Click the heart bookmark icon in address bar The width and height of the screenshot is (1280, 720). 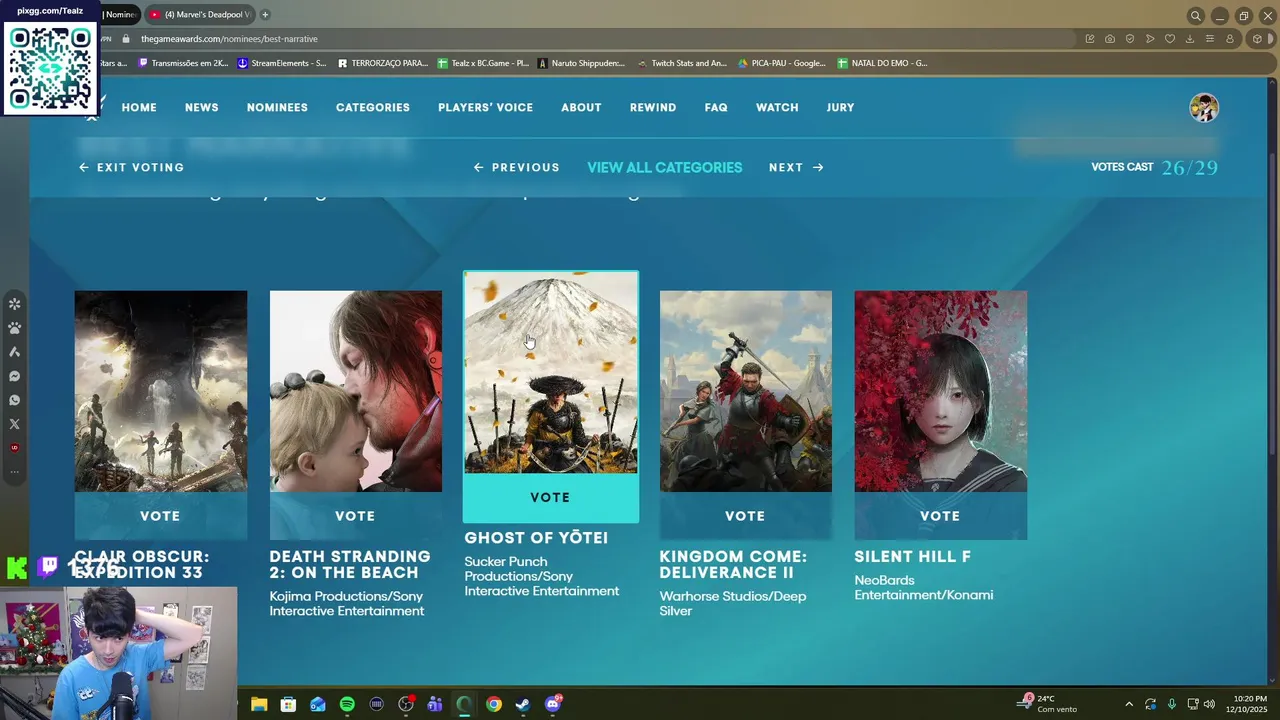click(x=1170, y=39)
